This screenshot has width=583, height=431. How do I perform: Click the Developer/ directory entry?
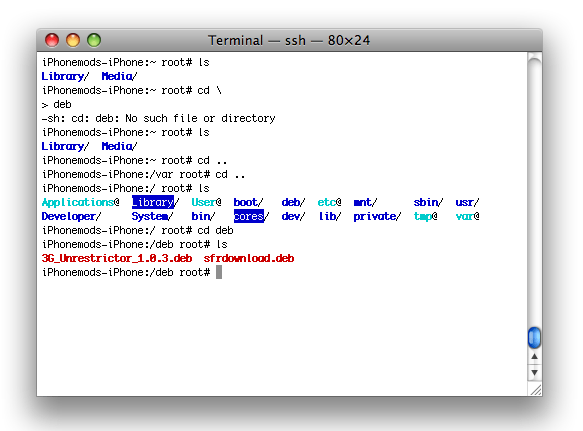pyautogui.click(x=71, y=216)
